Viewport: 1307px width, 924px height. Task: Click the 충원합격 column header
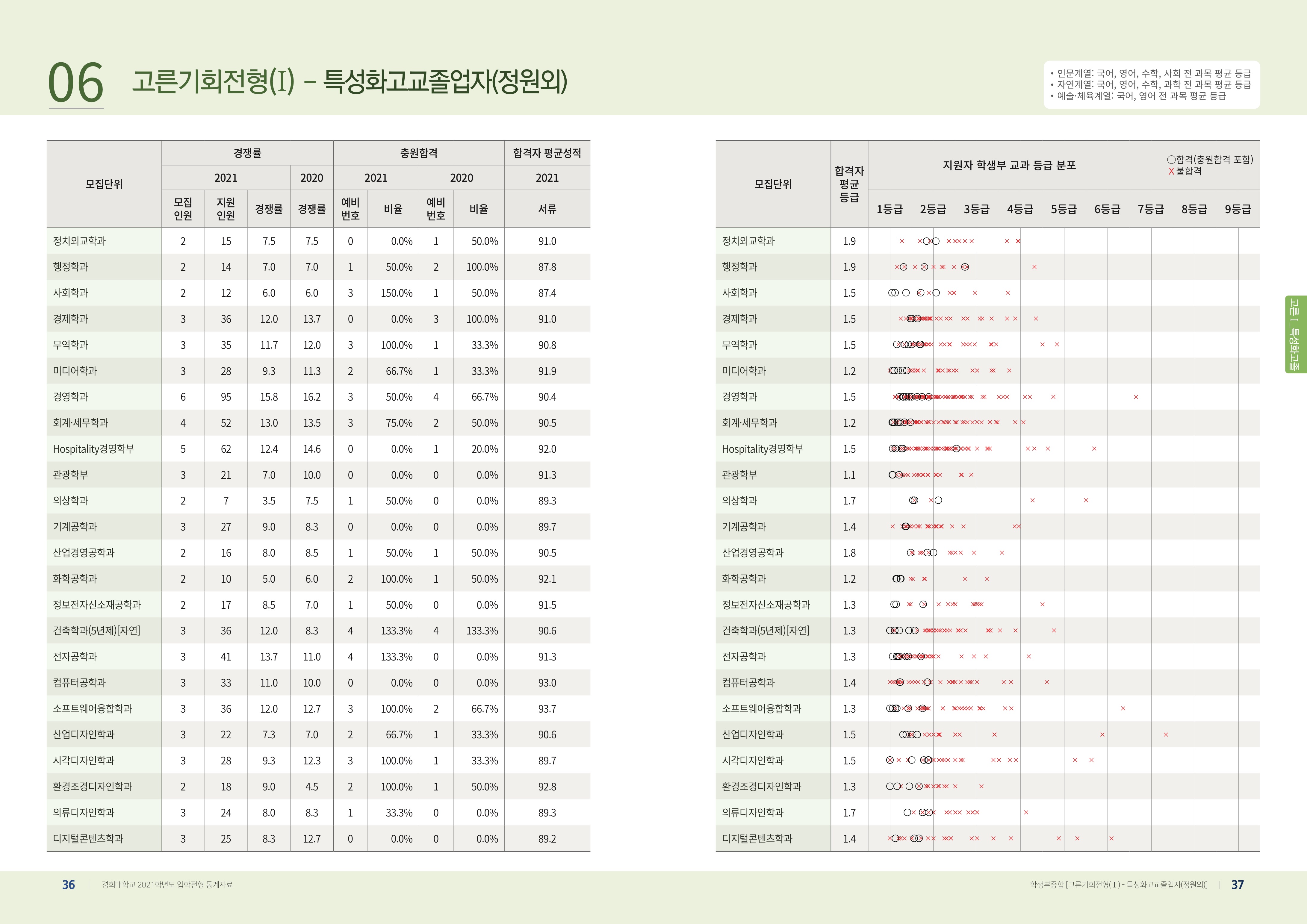(418, 153)
